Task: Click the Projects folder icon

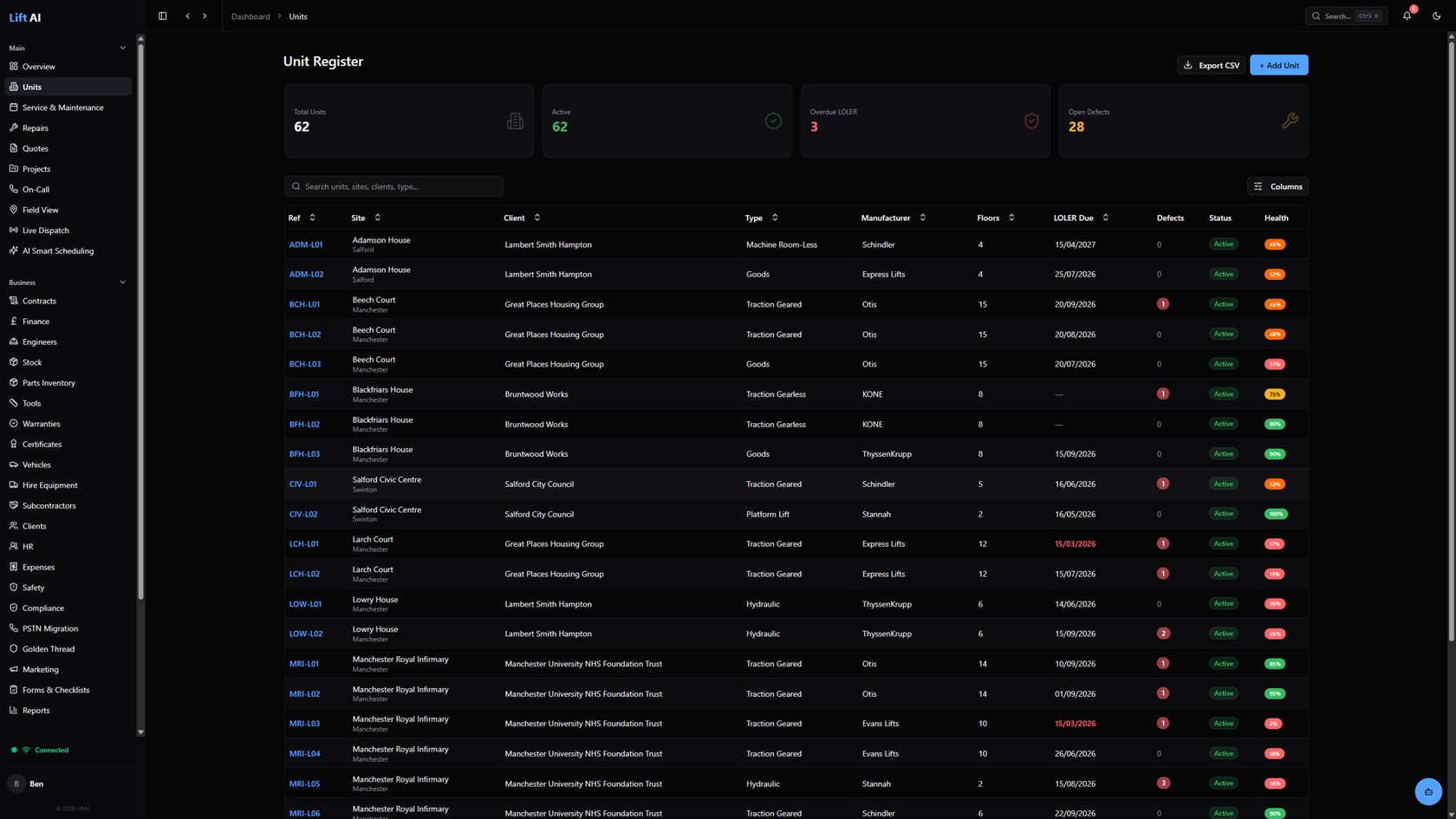Action: [x=13, y=169]
